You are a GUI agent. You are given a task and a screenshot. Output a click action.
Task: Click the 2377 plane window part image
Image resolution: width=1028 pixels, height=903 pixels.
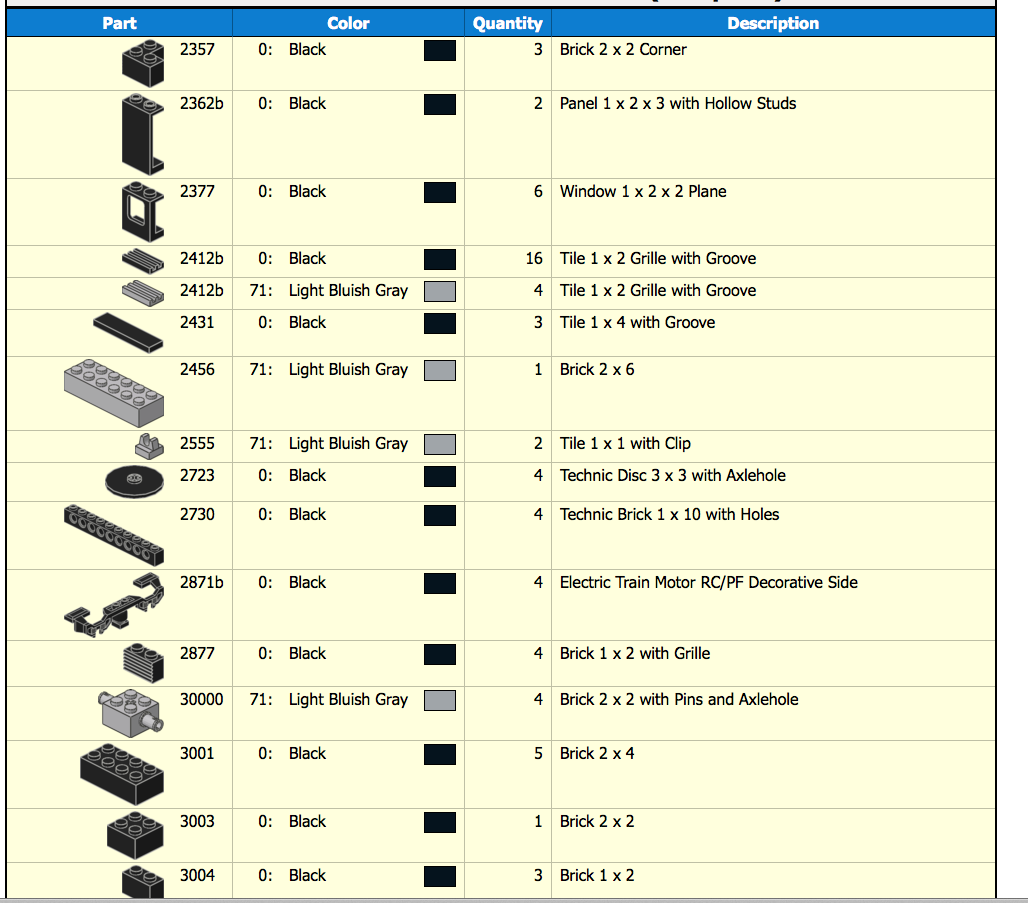coord(143,211)
